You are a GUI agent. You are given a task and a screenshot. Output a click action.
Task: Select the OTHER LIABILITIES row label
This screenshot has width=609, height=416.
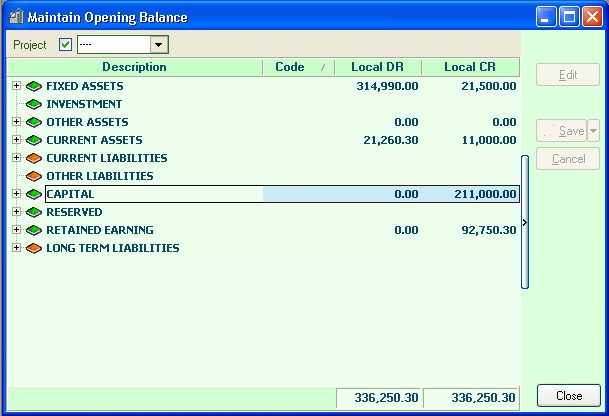coord(100,176)
